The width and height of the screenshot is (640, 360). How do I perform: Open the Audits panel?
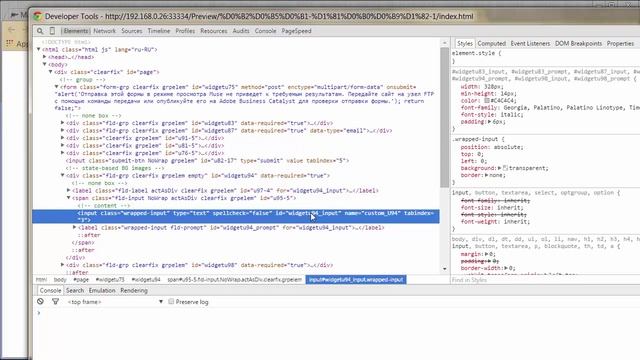[x=241, y=31]
